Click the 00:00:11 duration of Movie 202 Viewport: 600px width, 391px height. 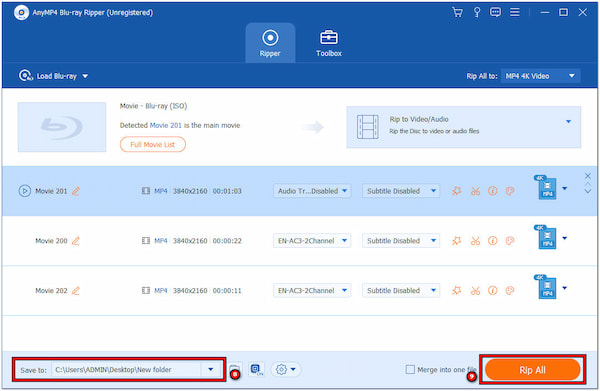point(227,290)
